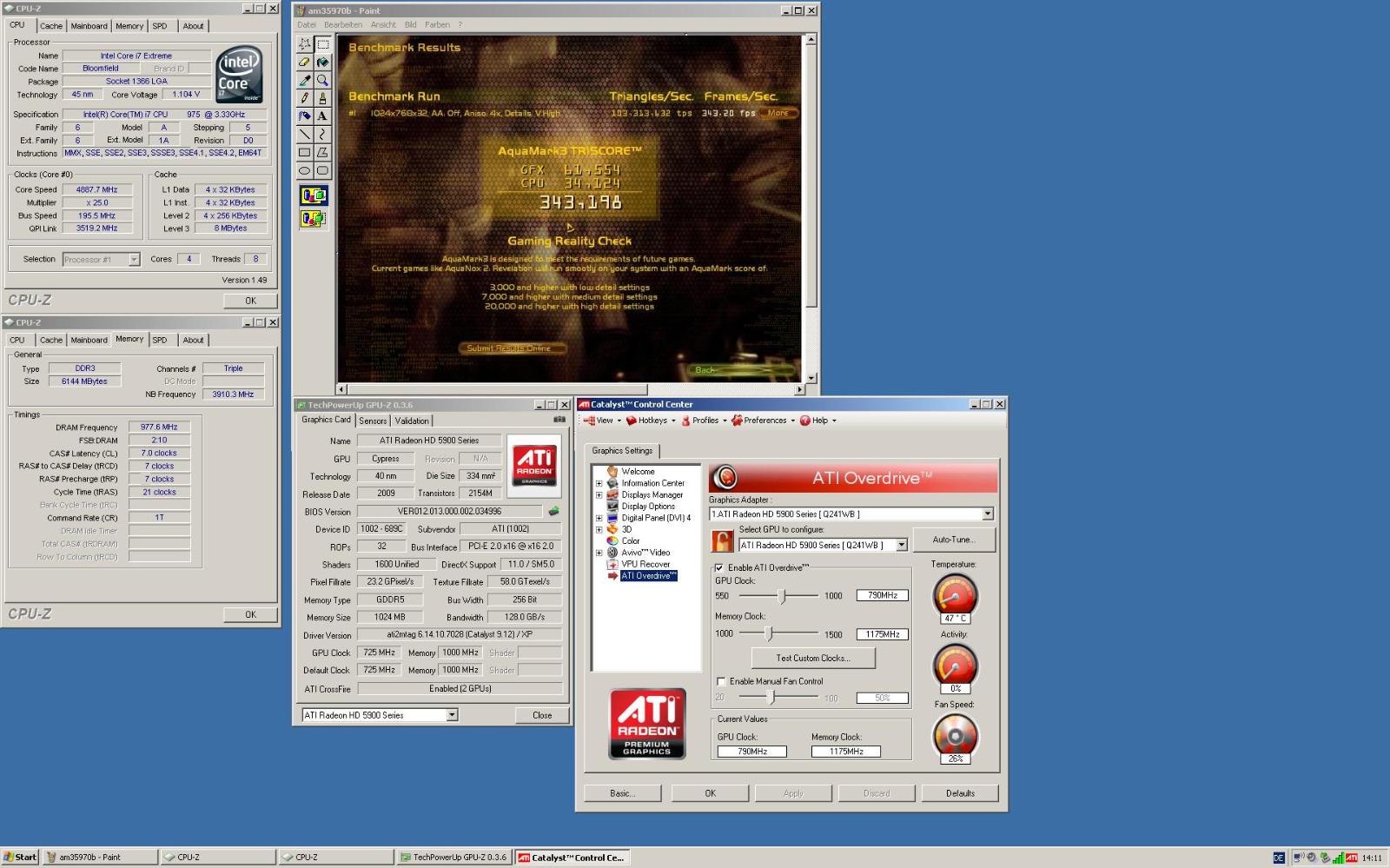1390x868 pixels.
Task: Select the Pick Color eyedropper tool
Action: click(x=304, y=80)
